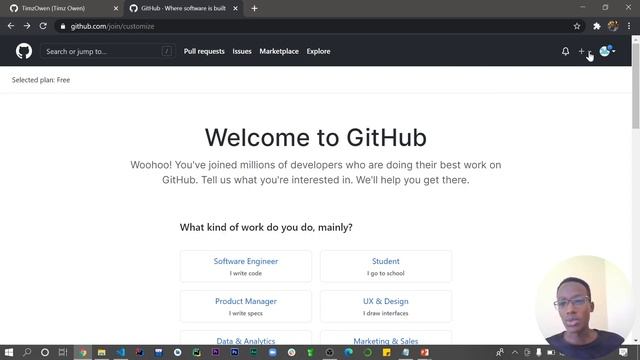The image size is (640, 360).
Task: Click the Selected plan: Free text
Action: tap(41, 80)
